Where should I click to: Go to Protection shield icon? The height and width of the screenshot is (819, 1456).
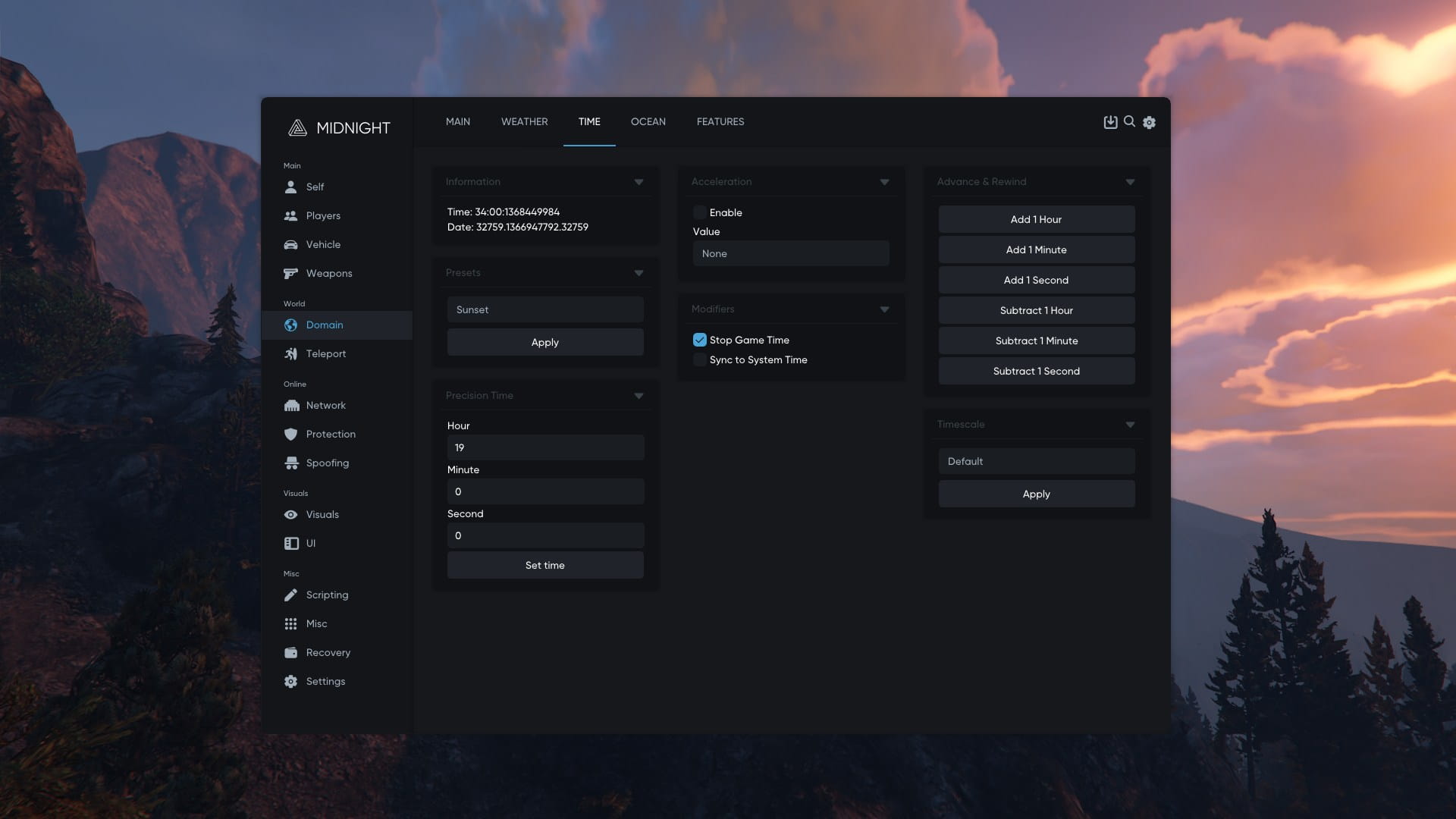pyautogui.click(x=290, y=434)
